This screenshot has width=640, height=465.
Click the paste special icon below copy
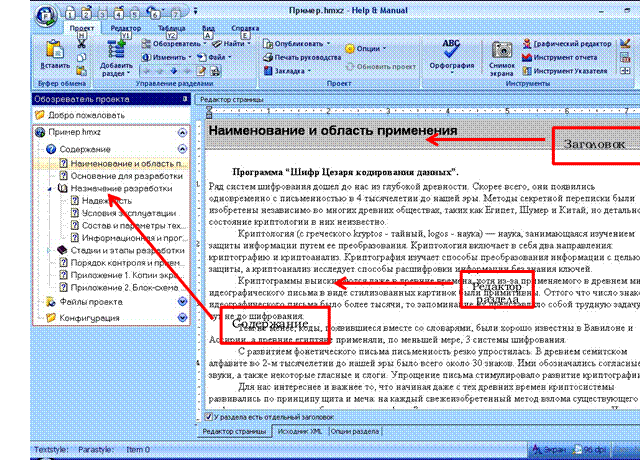click(x=82, y=71)
